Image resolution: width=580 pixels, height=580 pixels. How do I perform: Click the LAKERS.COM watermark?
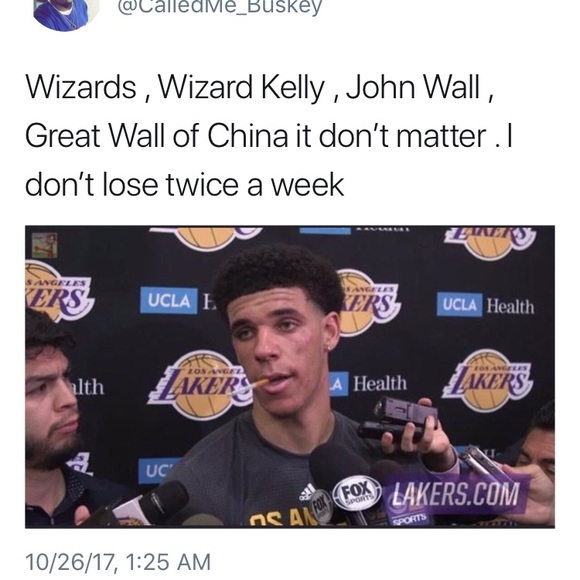(x=455, y=494)
